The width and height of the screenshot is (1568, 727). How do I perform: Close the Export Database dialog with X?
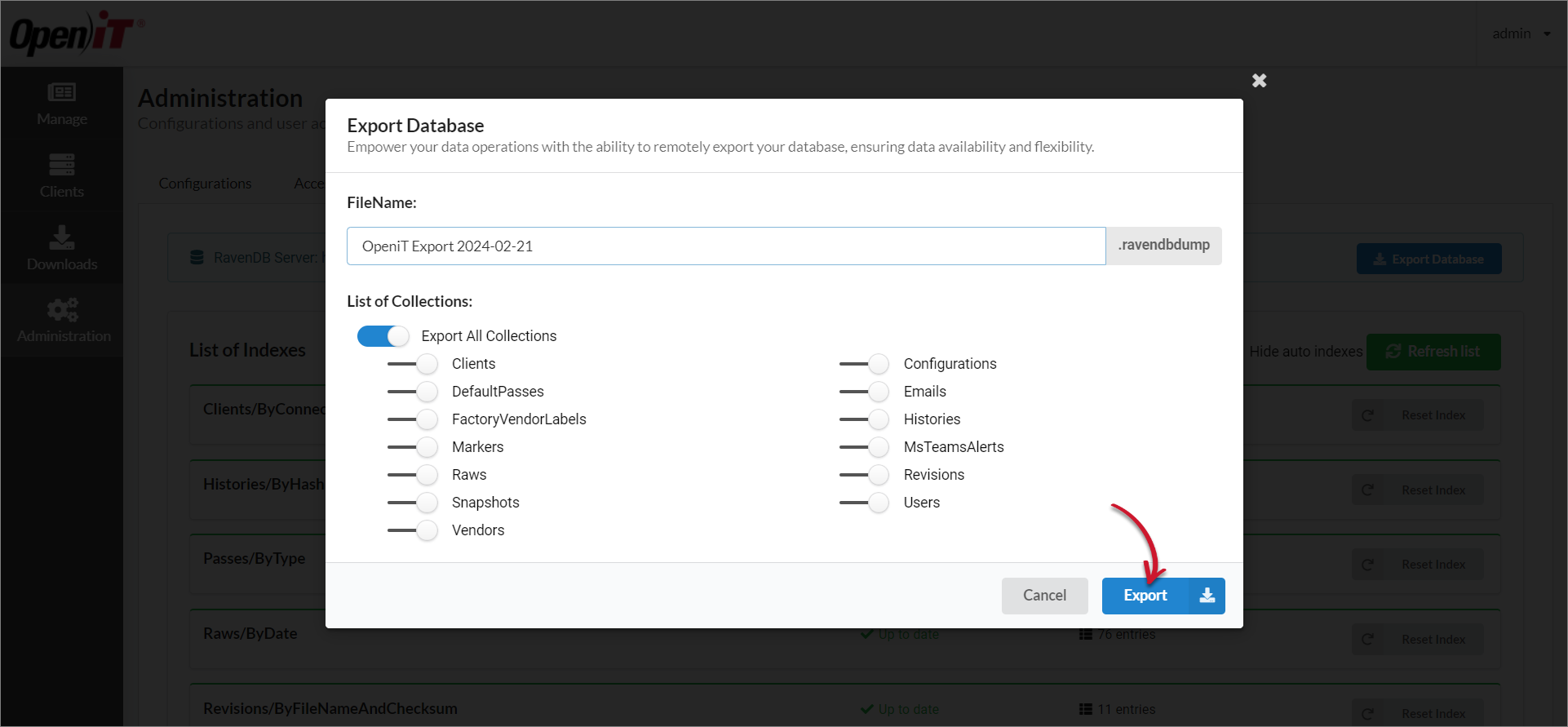pyautogui.click(x=1259, y=80)
